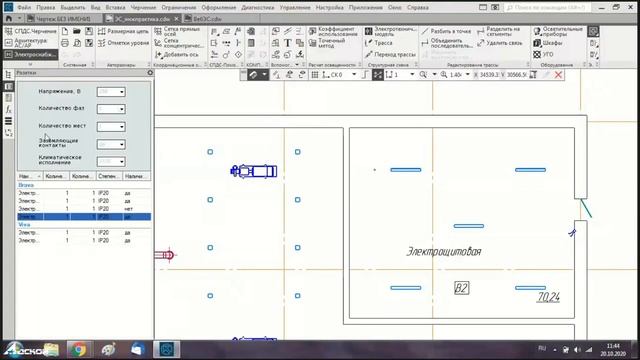
Task: Click the gear icon in the Розетки panel header
Action: tap(150, 73)
